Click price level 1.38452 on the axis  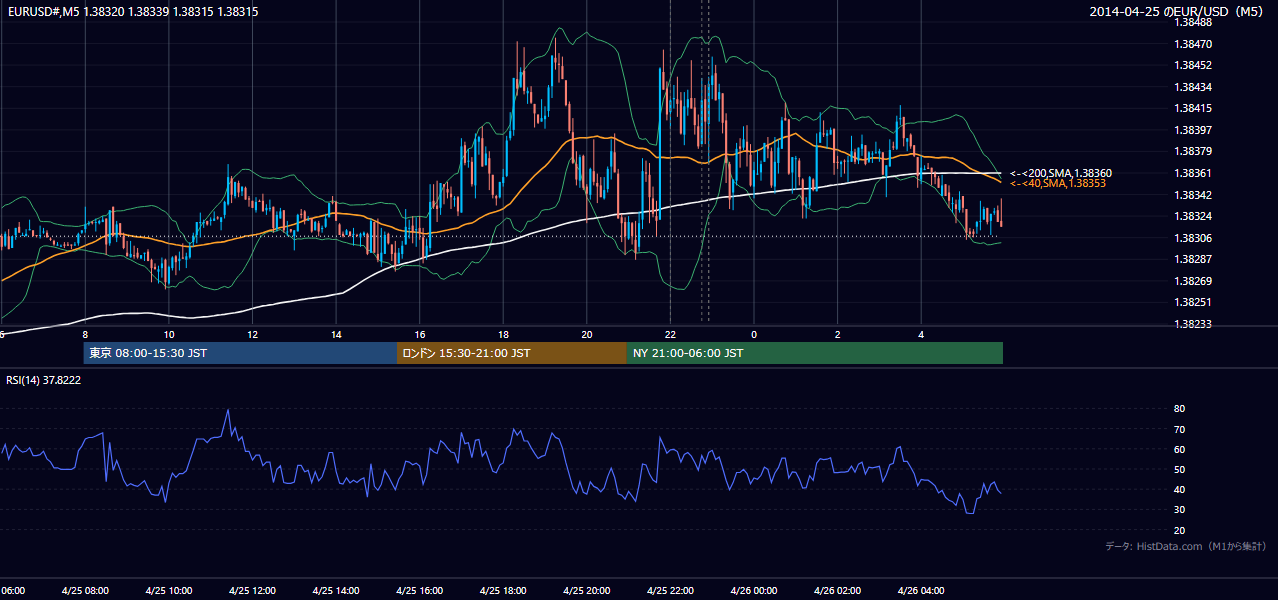tap(1194, 65)
